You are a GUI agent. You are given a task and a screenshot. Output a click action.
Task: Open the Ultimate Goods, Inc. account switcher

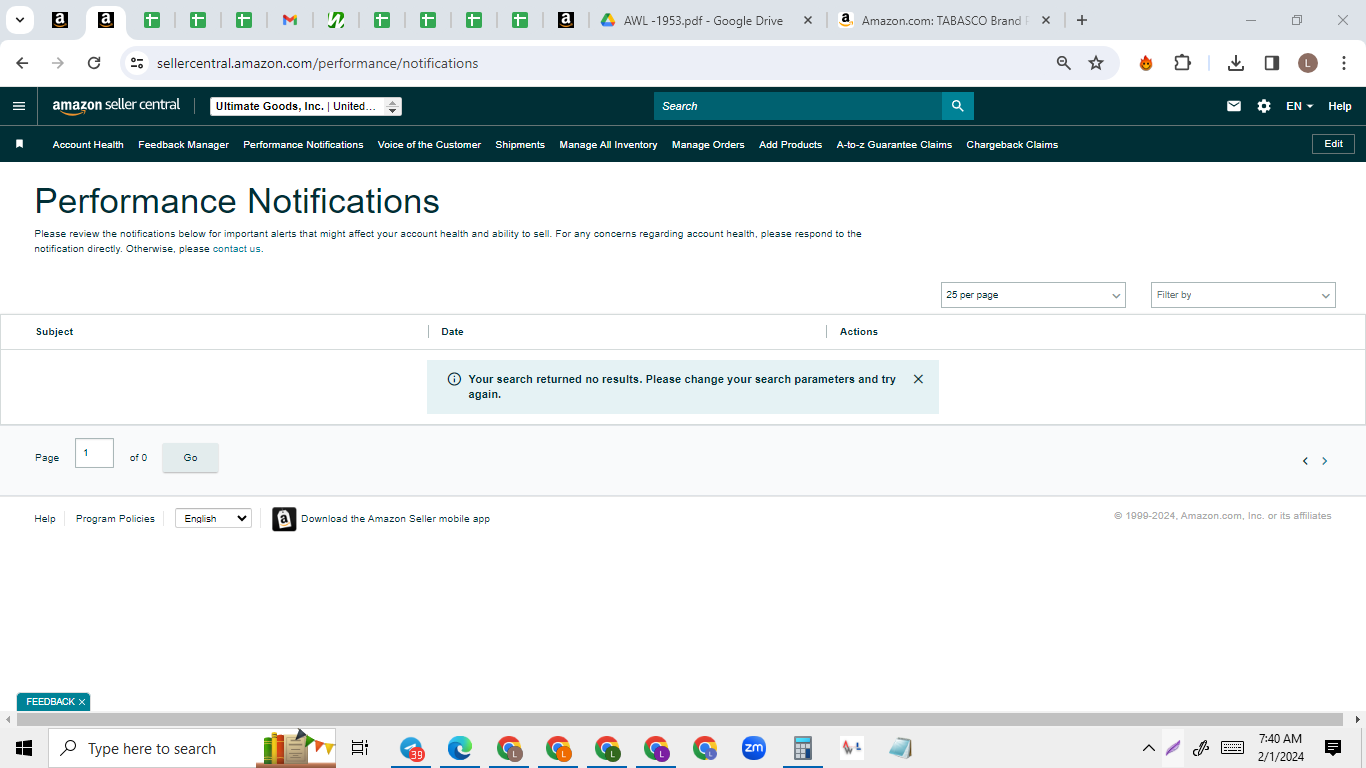pos(306,106)
